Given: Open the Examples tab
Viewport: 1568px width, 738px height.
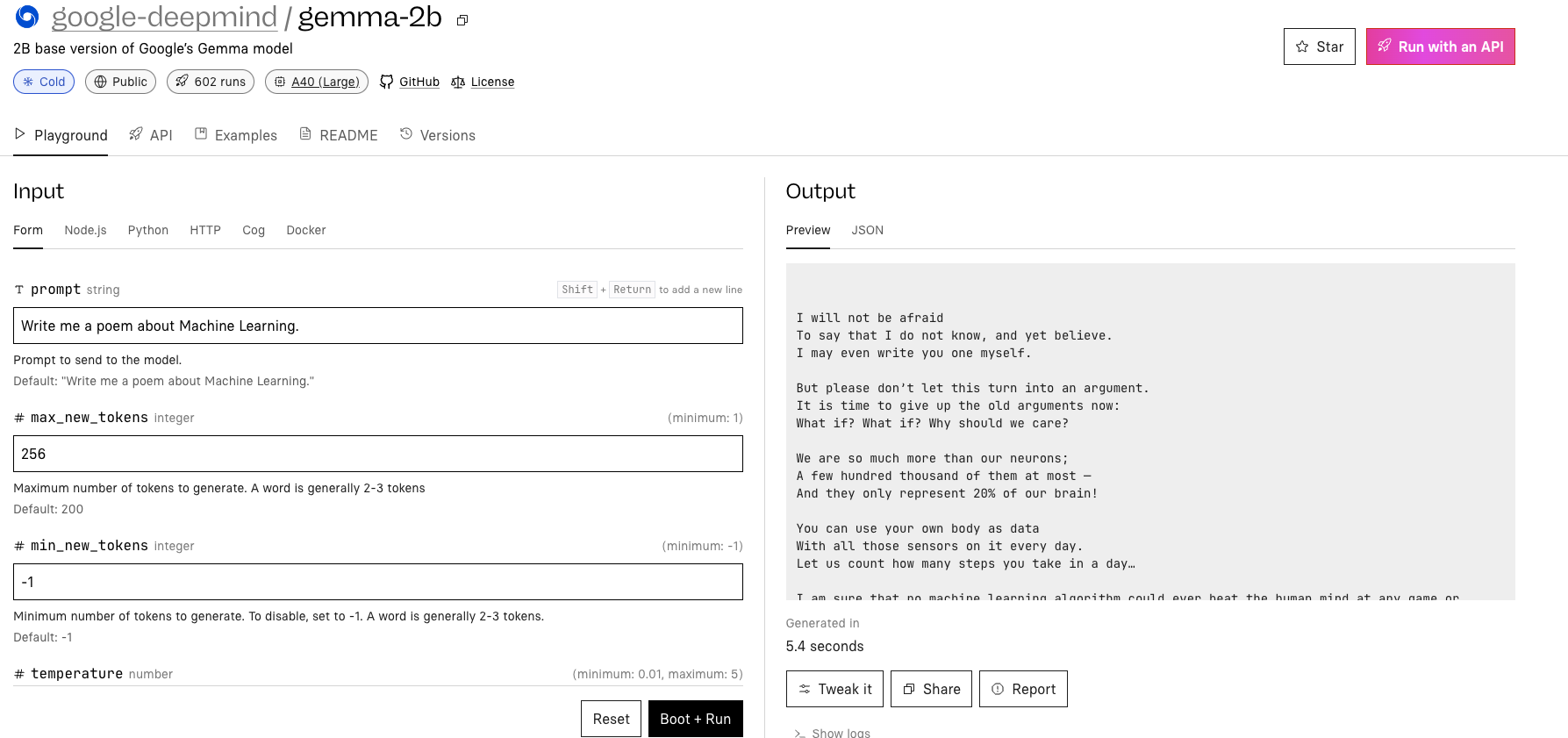Looking at the screenshot, I should [x=236, y=135].
